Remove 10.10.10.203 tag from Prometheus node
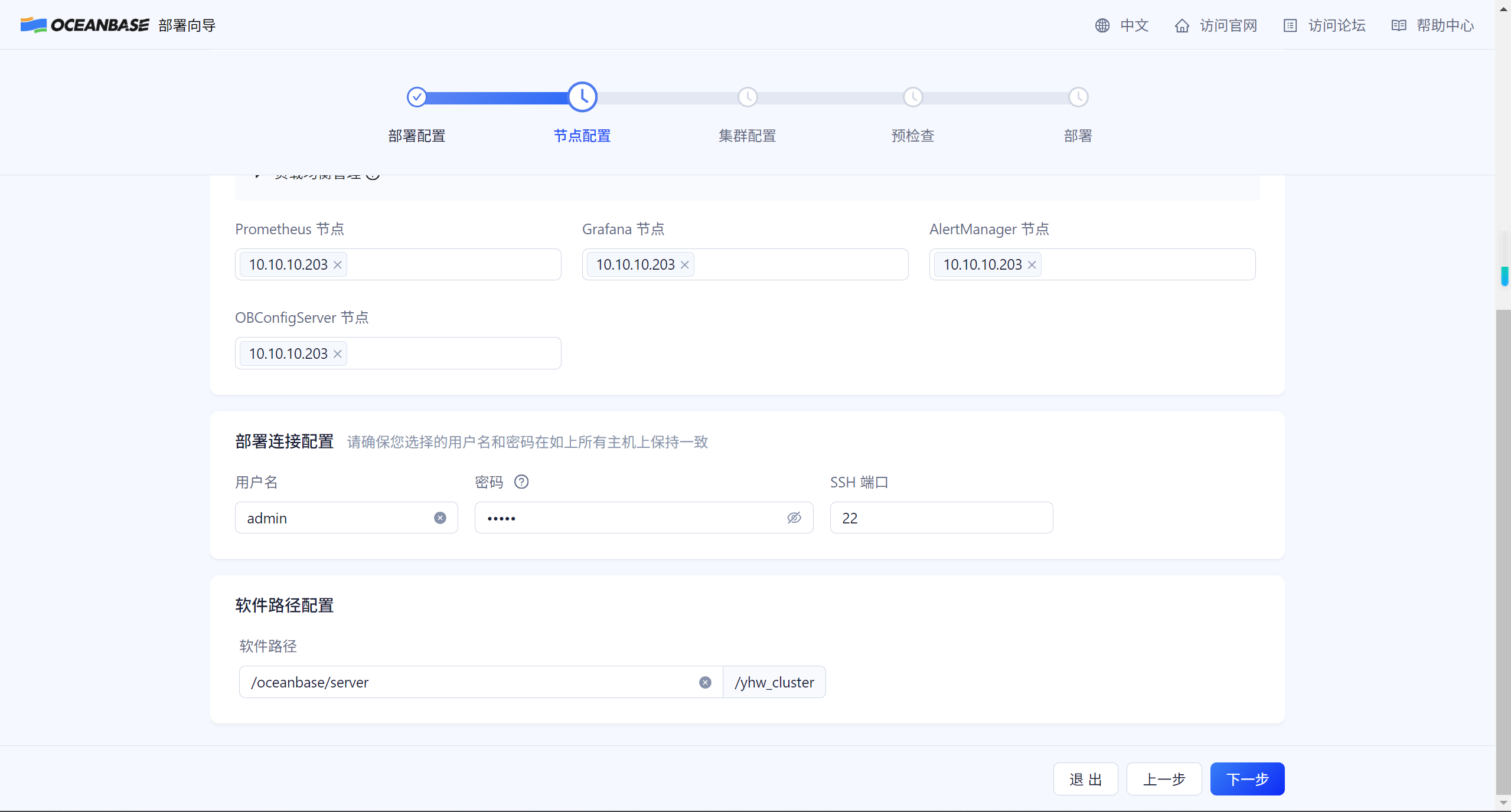1511x812 pixels. pos(338,265)
